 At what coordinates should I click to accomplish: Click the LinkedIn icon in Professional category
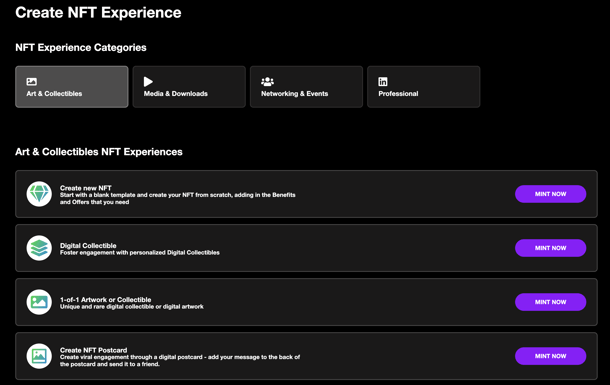383,82
